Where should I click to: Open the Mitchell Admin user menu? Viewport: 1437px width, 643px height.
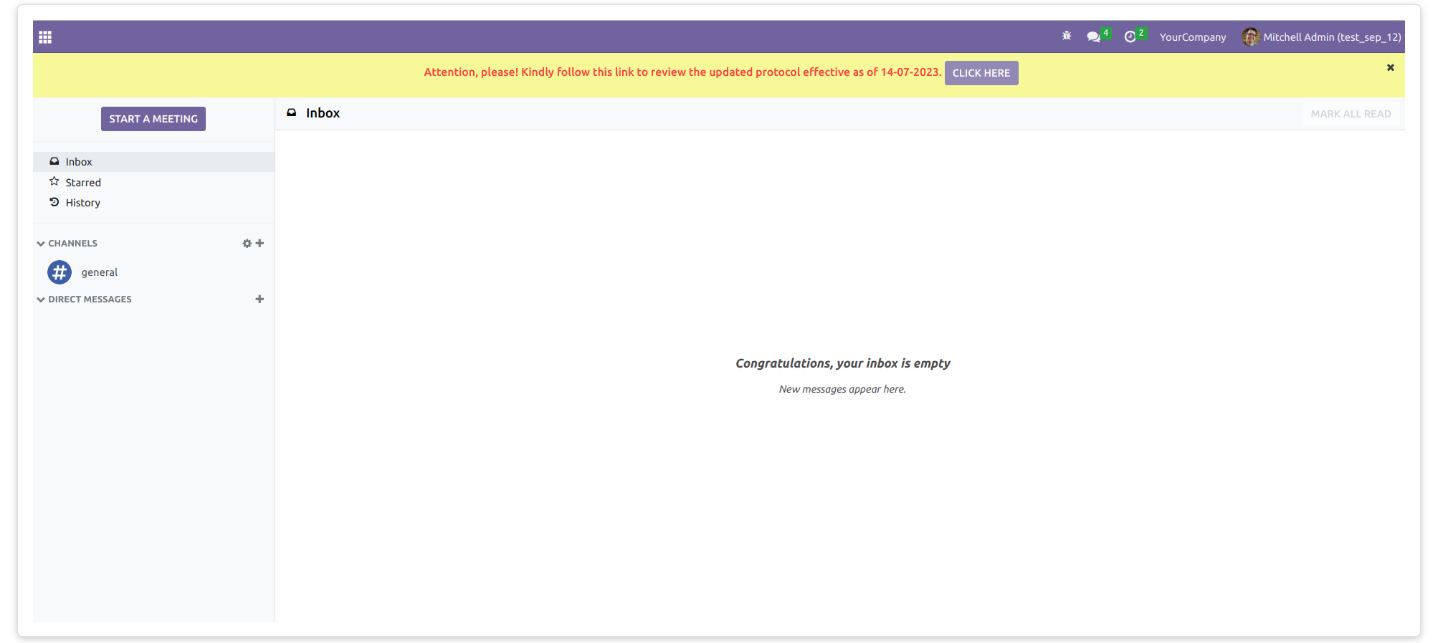tap(1321, 37)
